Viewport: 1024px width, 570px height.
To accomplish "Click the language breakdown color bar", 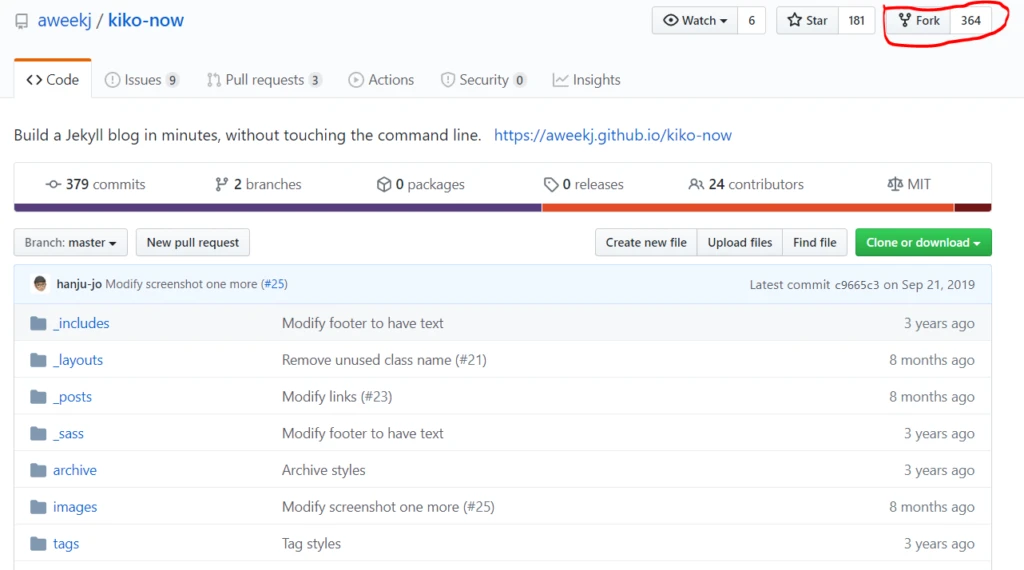I will 502,208.
